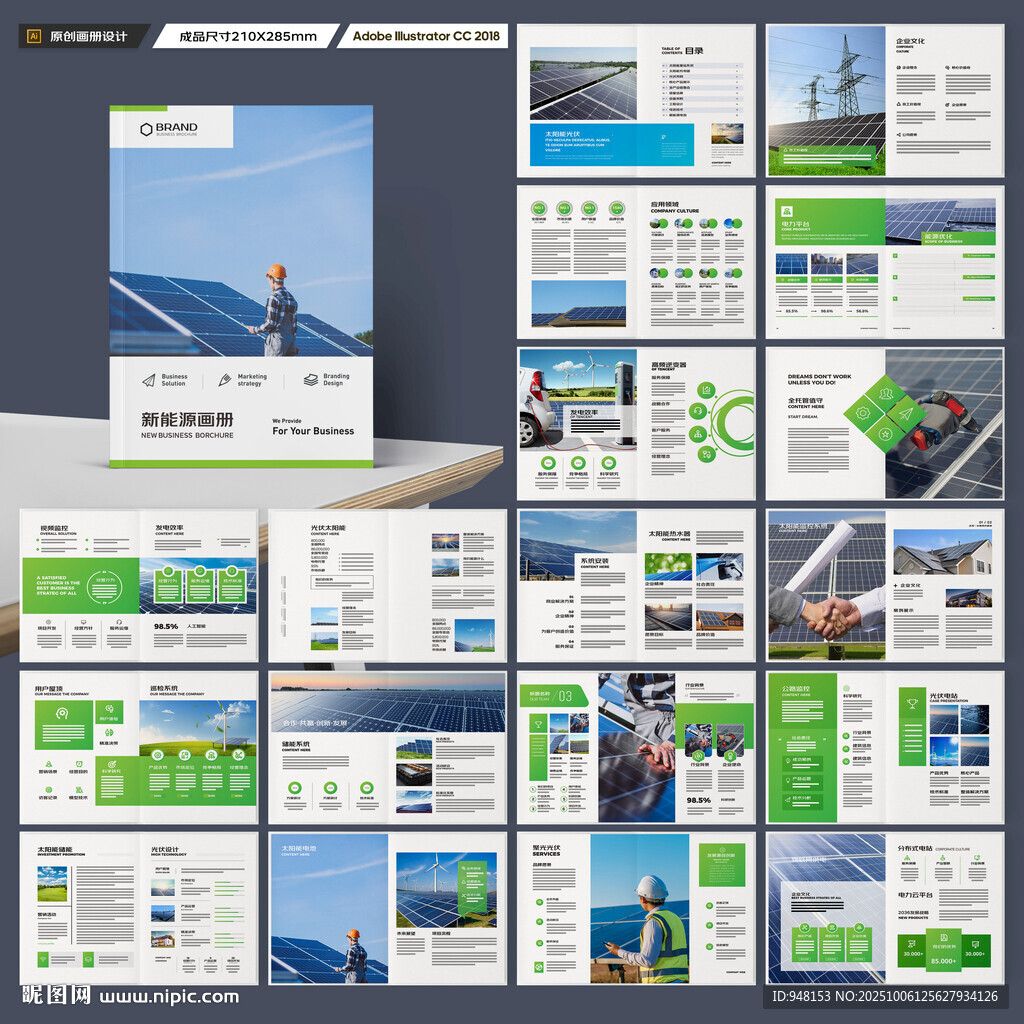Click the 应用领域 COMPANY CULTURE heading
The width and height of the screenshot is (1024, 1024).
[x=675, y=207]
